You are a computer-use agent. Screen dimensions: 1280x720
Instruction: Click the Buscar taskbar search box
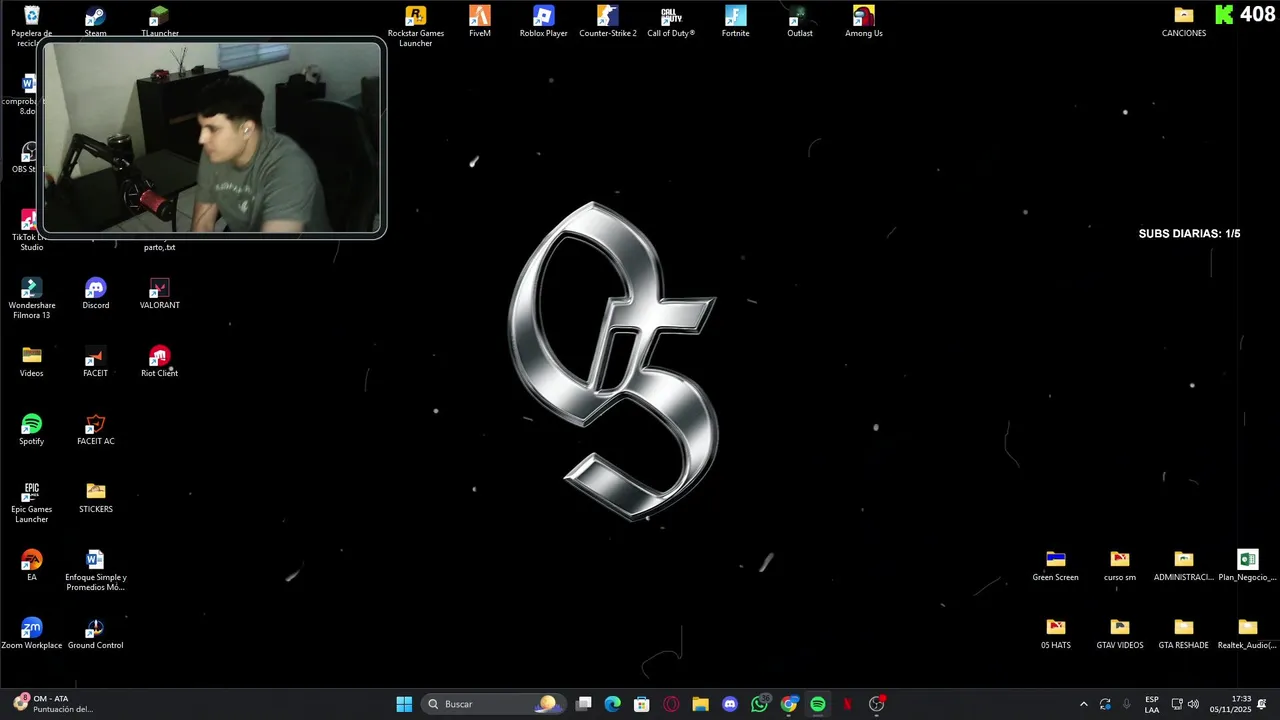(x=493, y=704)
